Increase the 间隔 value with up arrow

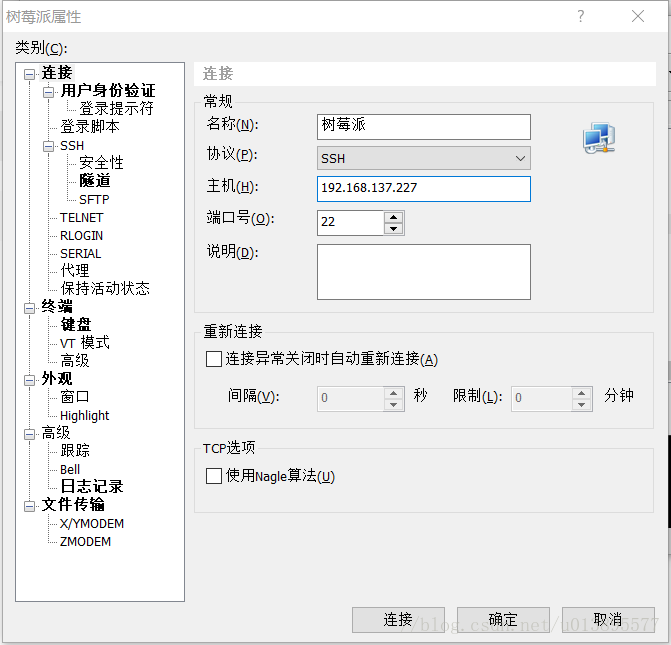click(x=393, y=393)
